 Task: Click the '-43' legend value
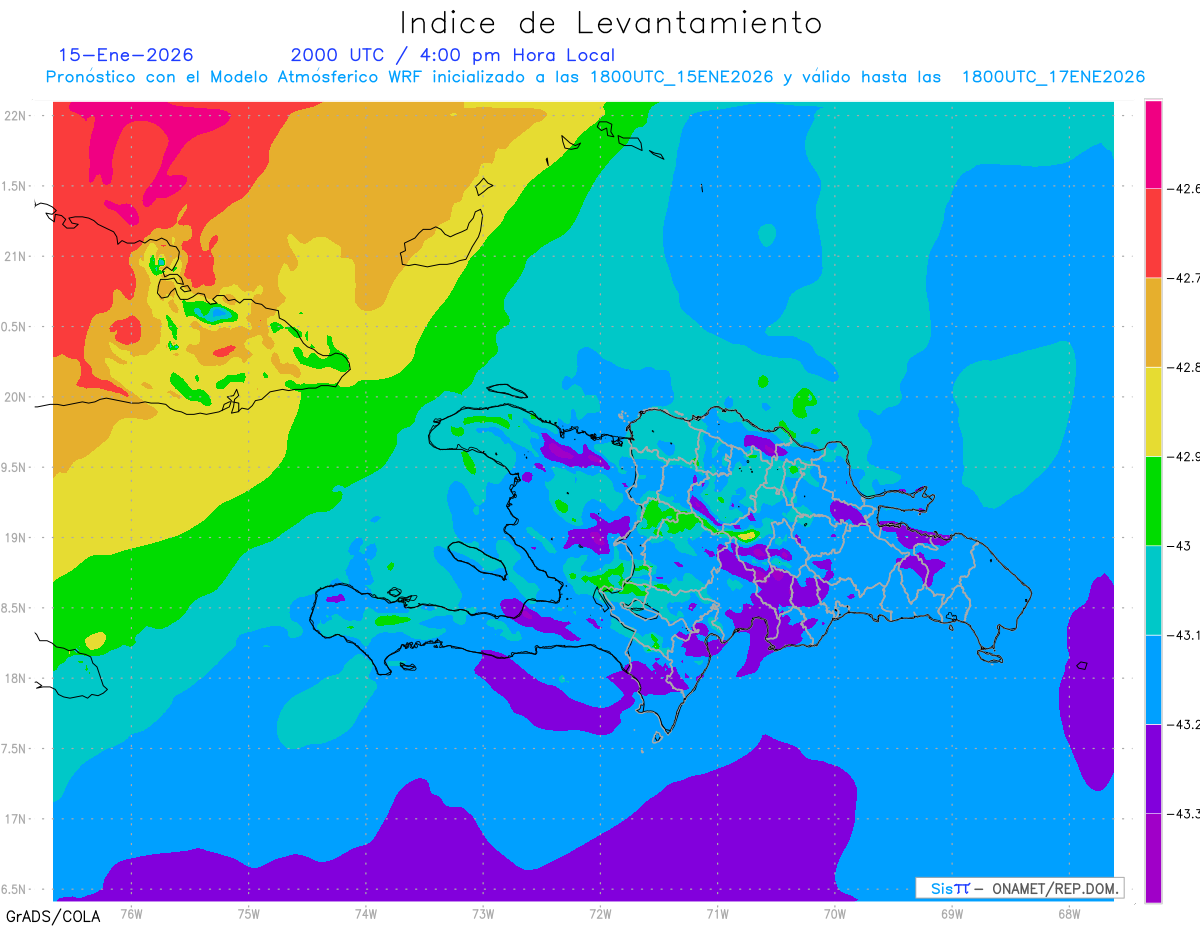pos(1180,546)
